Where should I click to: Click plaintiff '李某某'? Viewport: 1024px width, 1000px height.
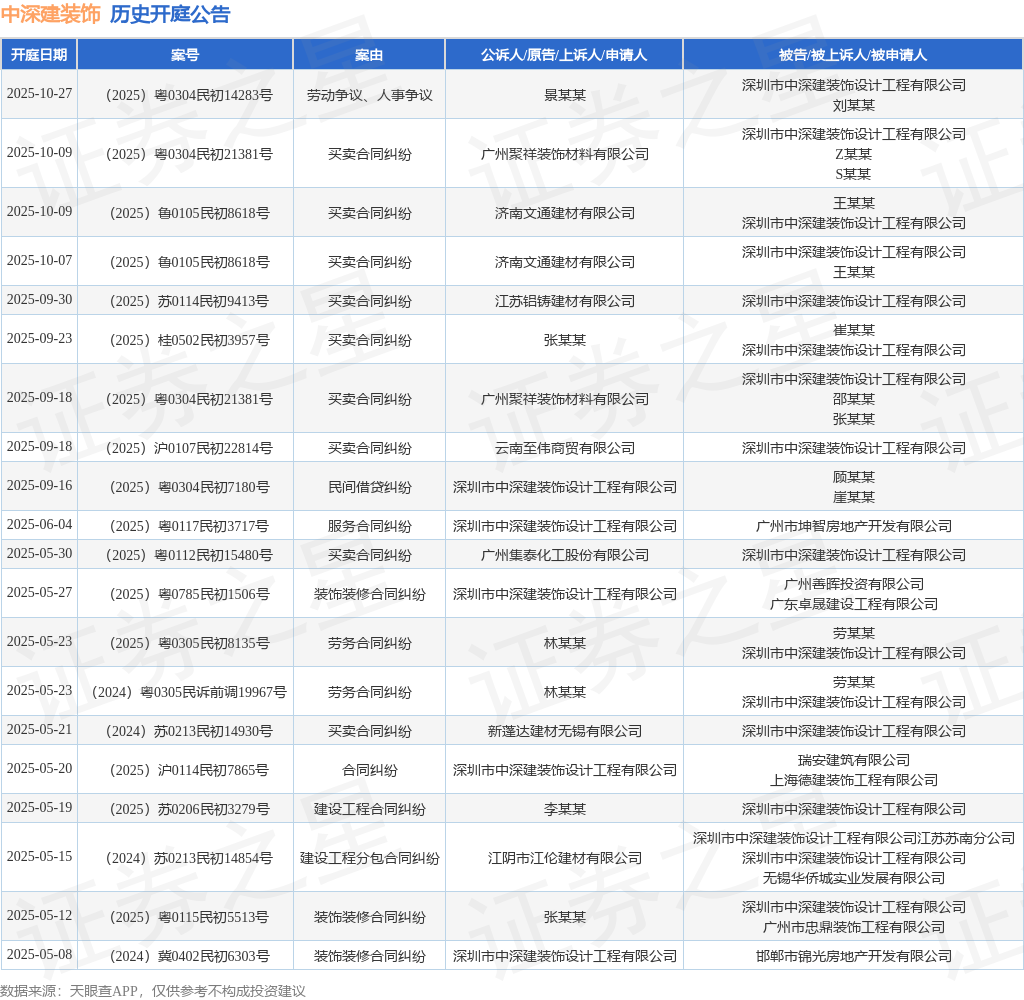pos(565,809)
